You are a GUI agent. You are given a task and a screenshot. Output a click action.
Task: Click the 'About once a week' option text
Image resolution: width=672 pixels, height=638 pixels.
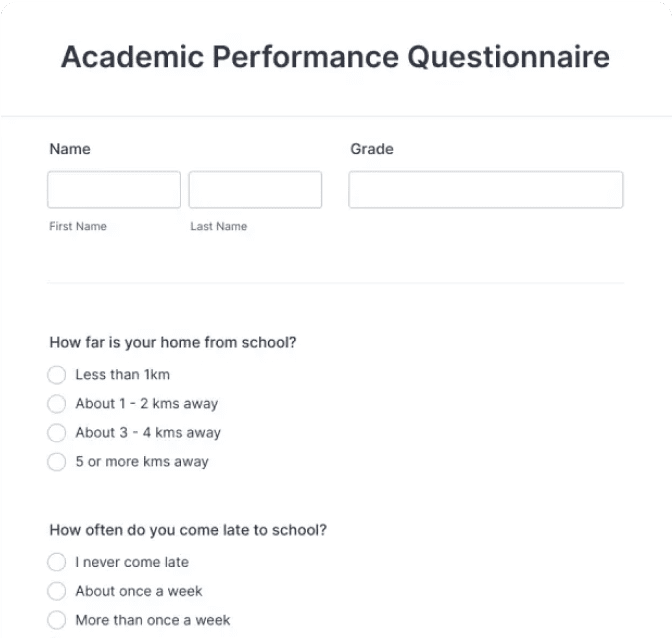point(139,591)
